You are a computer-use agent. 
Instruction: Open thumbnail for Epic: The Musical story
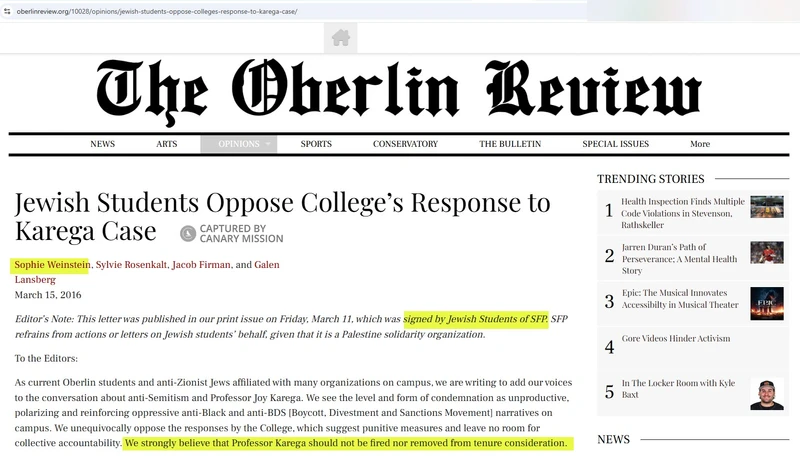coord(766,303)
